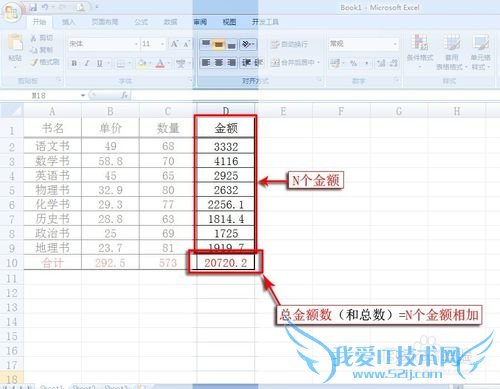Click the phonetic guide 变 icon
The image size is (500, 389).
180,63
